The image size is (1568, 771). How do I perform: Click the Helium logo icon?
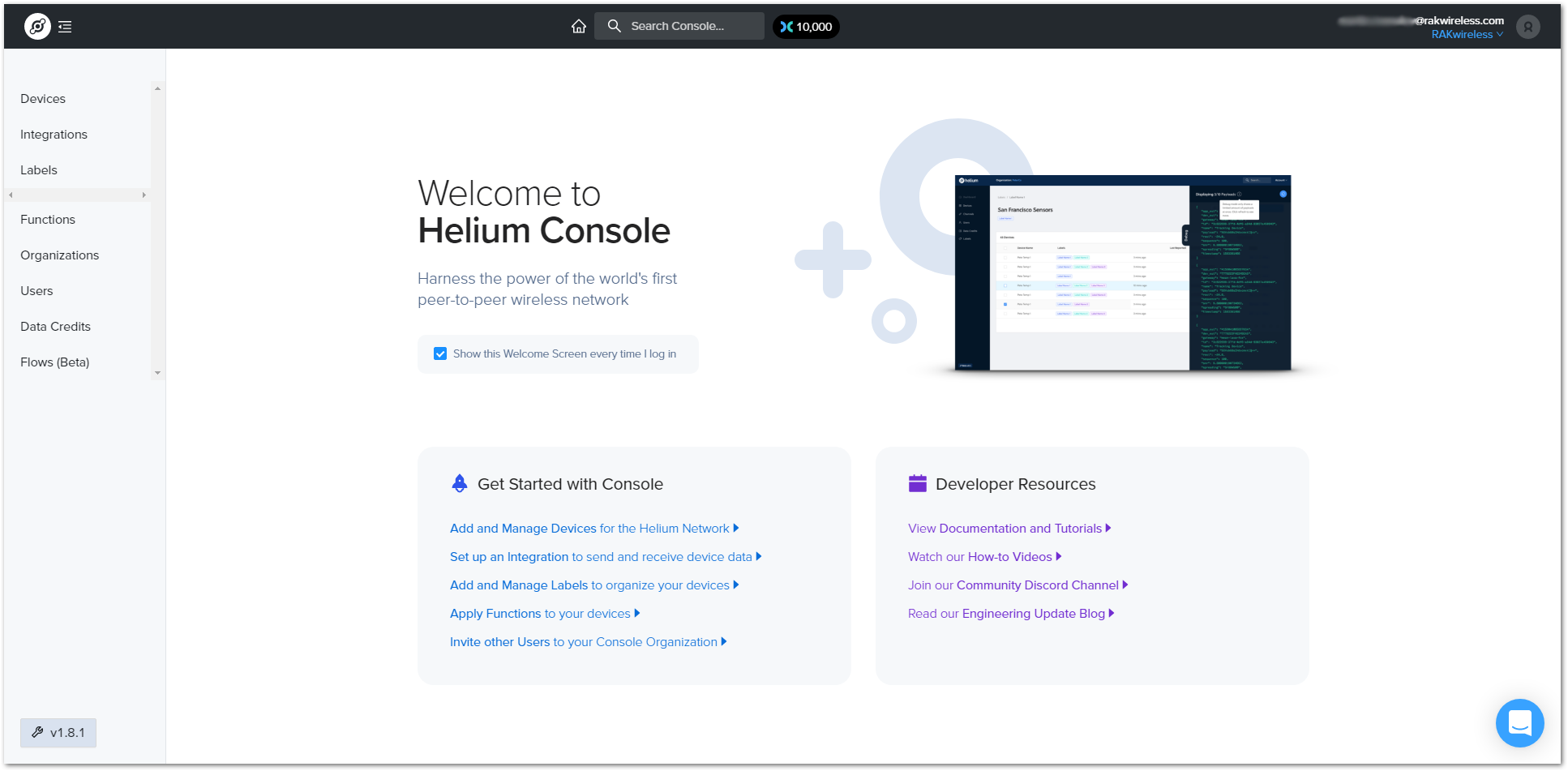point(37,27)
